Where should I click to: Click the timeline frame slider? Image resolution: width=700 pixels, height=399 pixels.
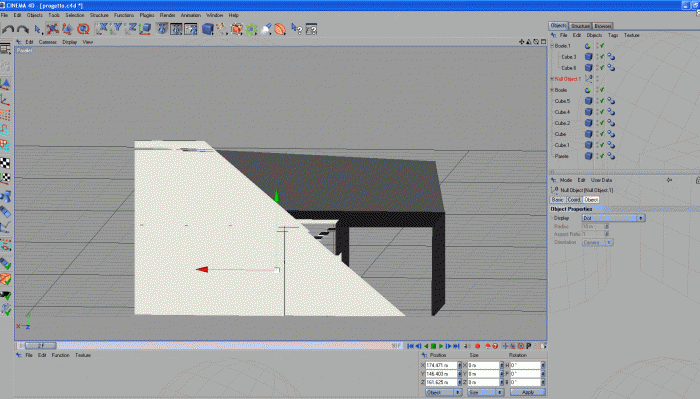[41, 345]
